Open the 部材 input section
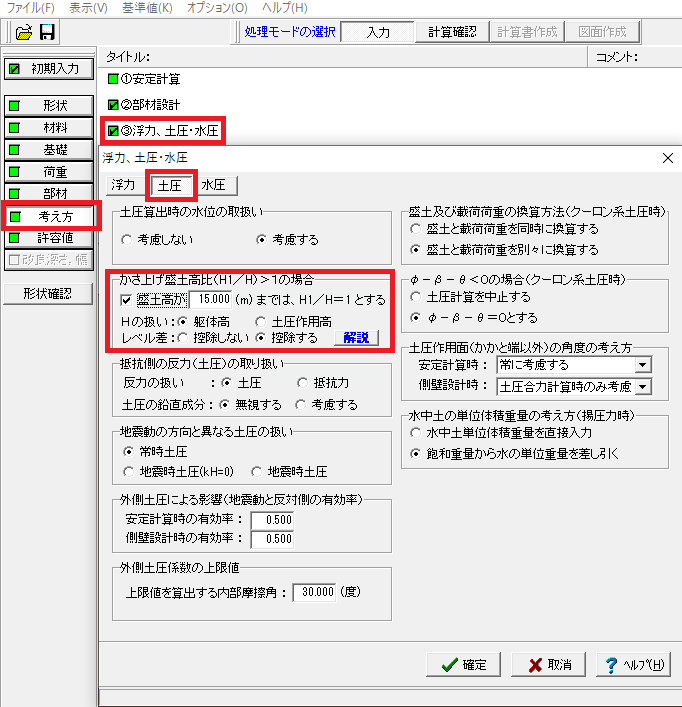Image resolution: width=682 pixels, height=707 pixels. (x=49, y=193)
